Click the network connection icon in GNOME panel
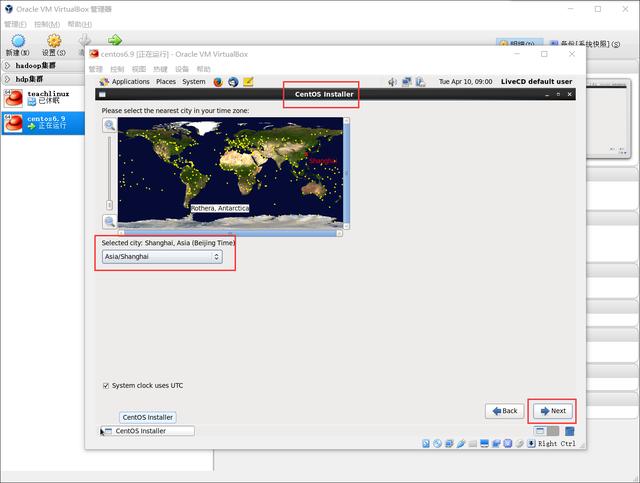This screenshot has width=640, height=483. pyautogui.click(x=407, y=82)
